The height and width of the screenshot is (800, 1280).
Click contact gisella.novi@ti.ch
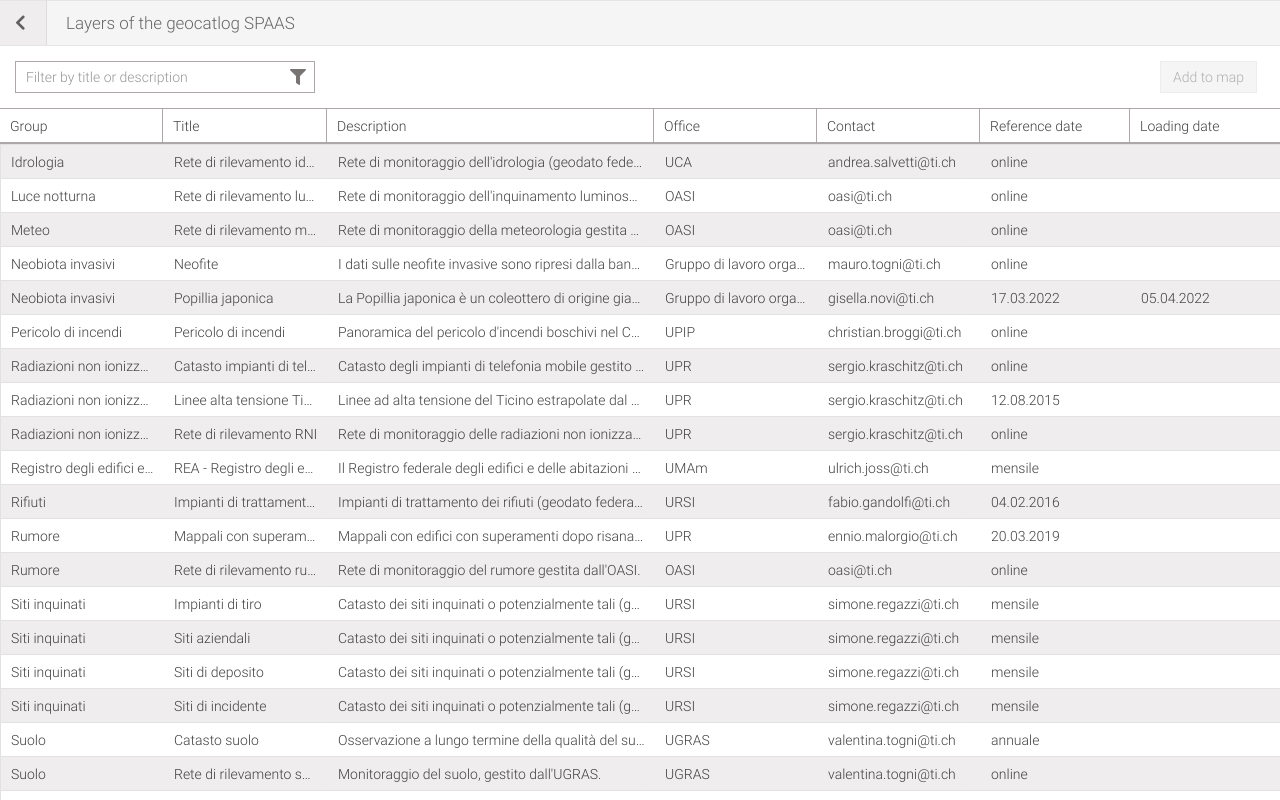881,298
